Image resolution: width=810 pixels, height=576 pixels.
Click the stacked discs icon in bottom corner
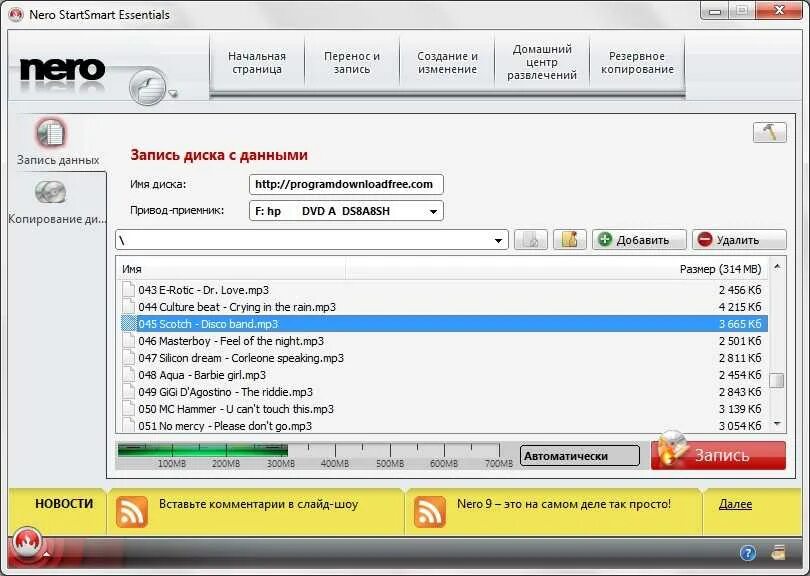778,553
